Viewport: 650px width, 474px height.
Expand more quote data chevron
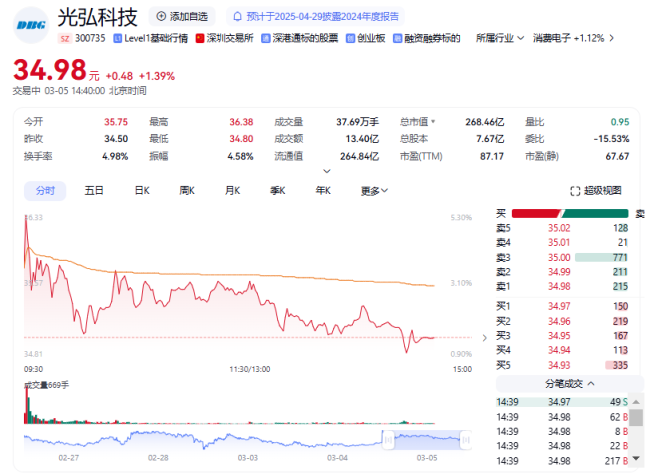(327, 171)
